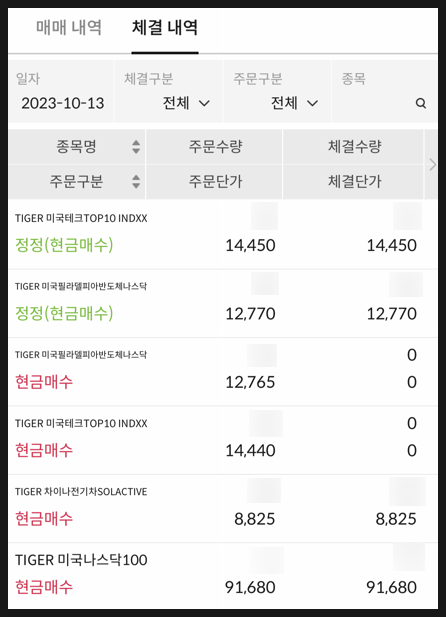Open the 주문구분 전체 dropdown
Image resolution: width=446 pixels, height=617 pixels.
click(294, 103)
